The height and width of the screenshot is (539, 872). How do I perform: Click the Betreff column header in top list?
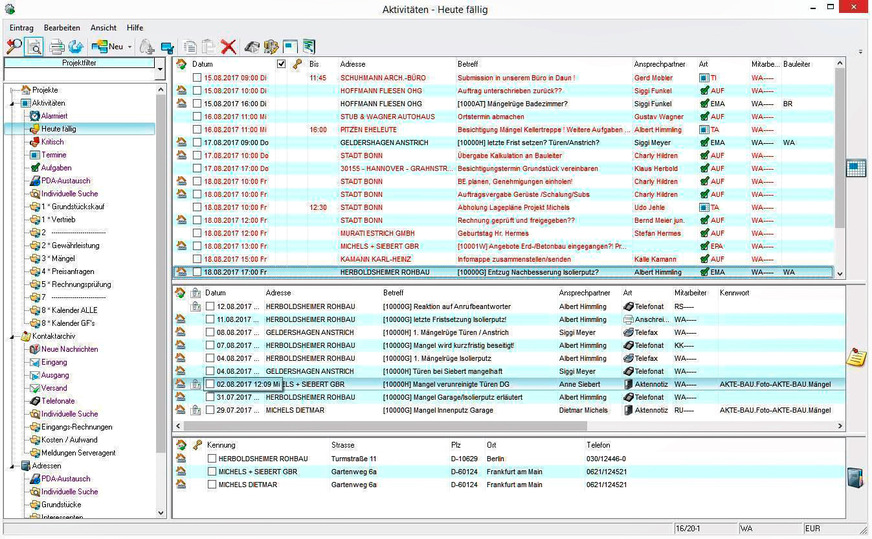(468, 64)
